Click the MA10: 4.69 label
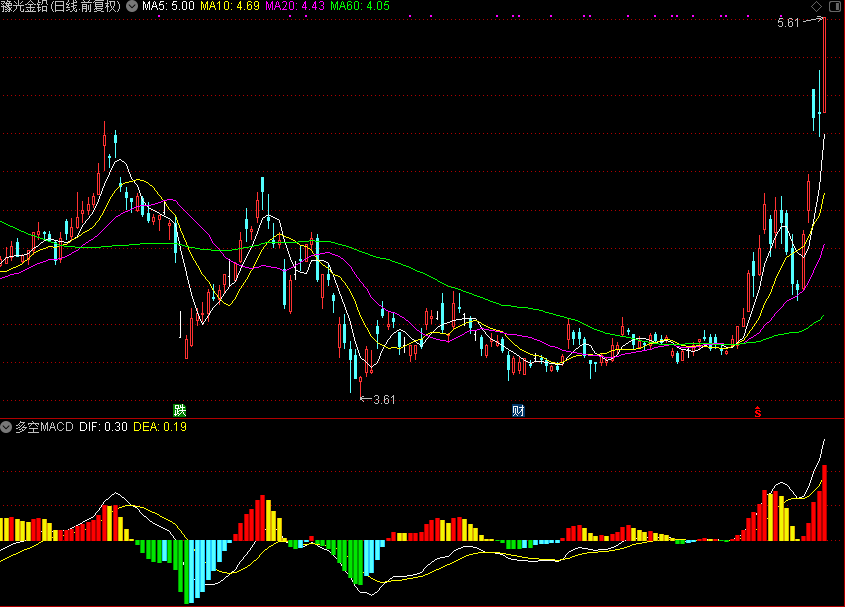Screen dimensions: 845x607 pos(230,6)
